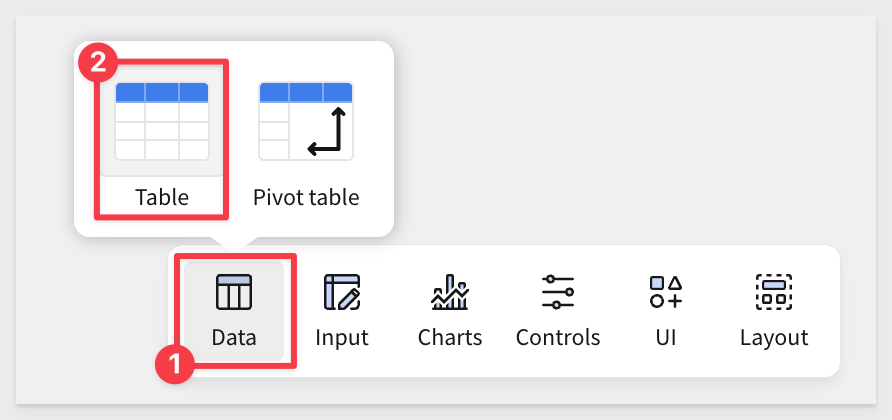The height and width of the screenshot is (420, 892).
Task: Open the Charts bar-line icon
Action: point(450,292)
